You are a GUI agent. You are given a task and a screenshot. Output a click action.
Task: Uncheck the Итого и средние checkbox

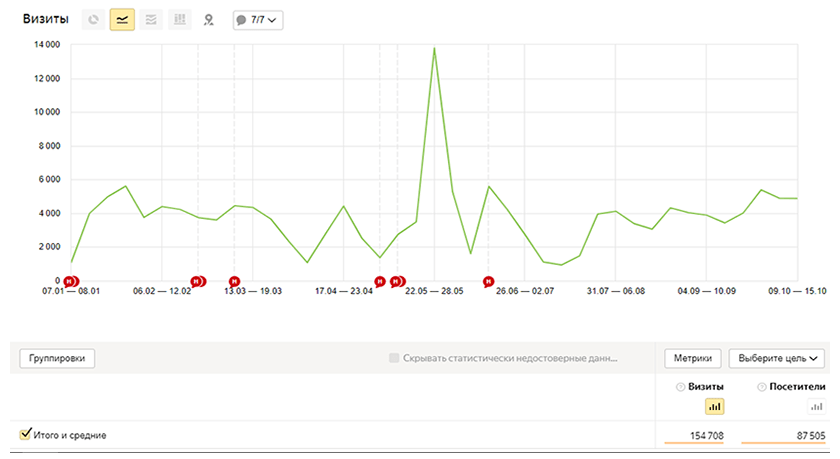[x=26, y=434]
